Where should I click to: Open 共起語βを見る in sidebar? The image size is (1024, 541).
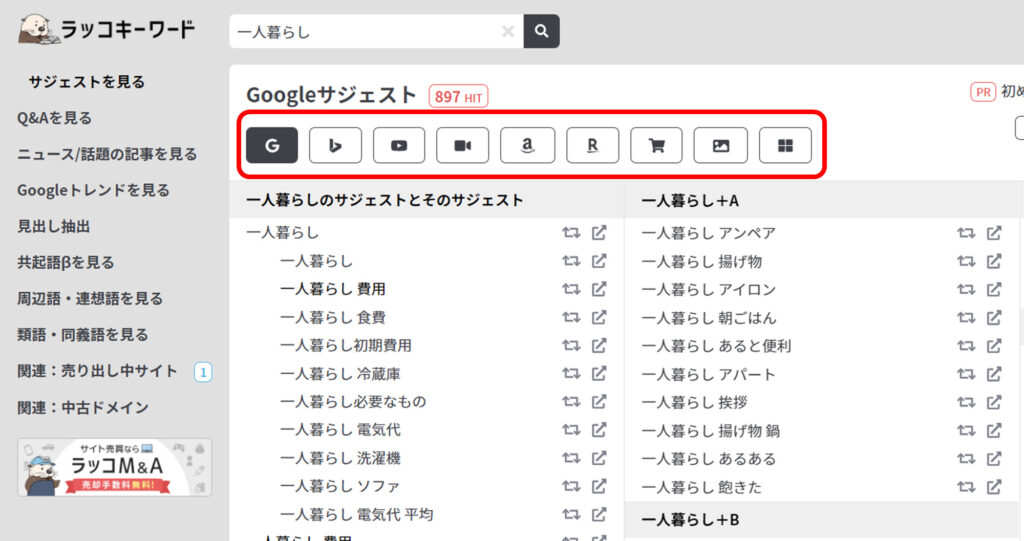66,262
